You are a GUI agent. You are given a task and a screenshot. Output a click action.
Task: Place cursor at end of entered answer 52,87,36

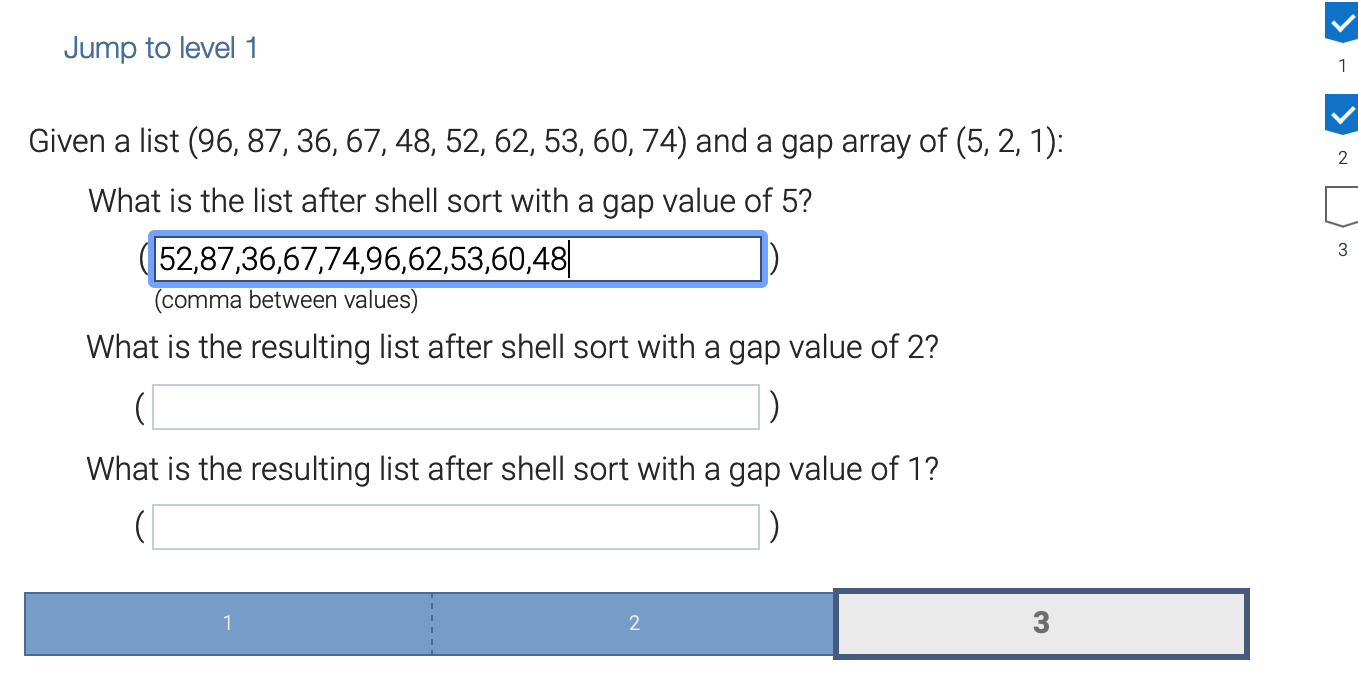[x=569, y=260]
